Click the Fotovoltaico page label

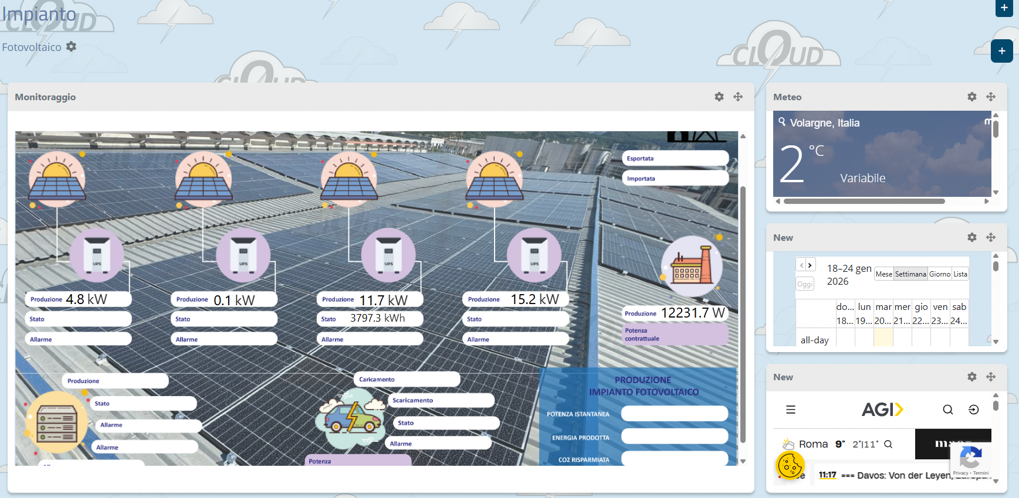coord(32,47)
